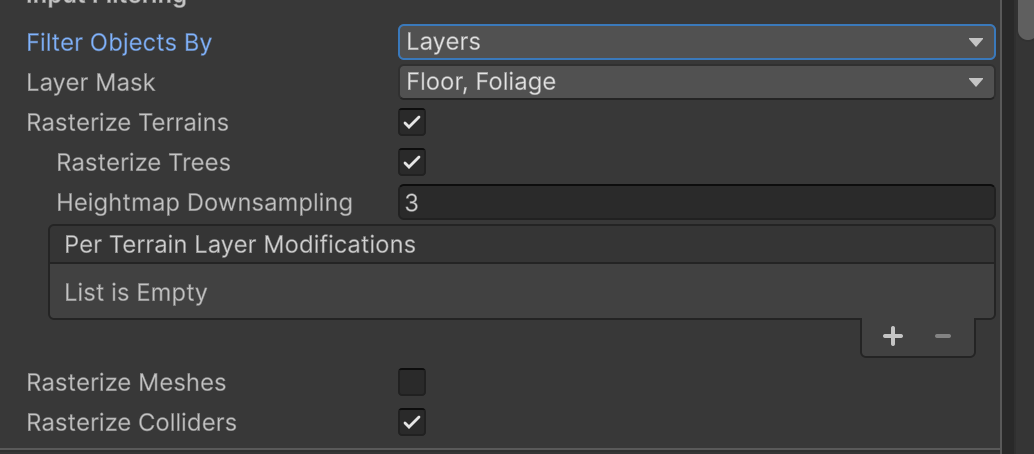Click the Filter Objects By label
This screenshot has height=454, width=1034.
(x=119, y=43)
